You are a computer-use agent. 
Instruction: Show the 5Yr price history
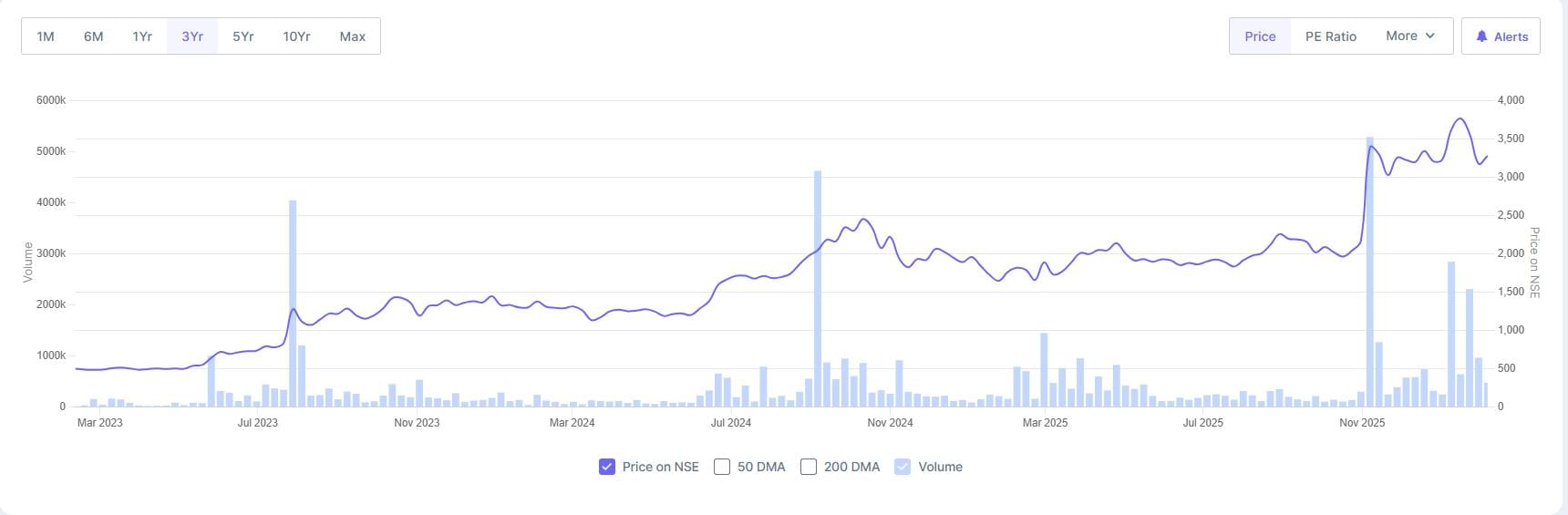242,36
